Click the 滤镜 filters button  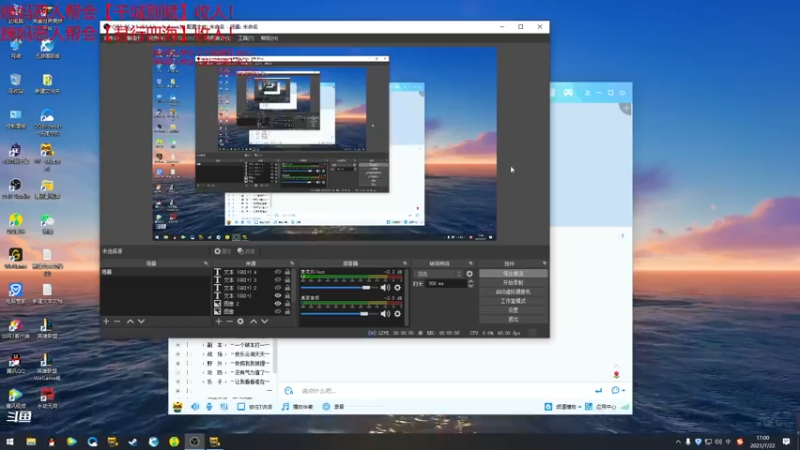tap(246, 251)
